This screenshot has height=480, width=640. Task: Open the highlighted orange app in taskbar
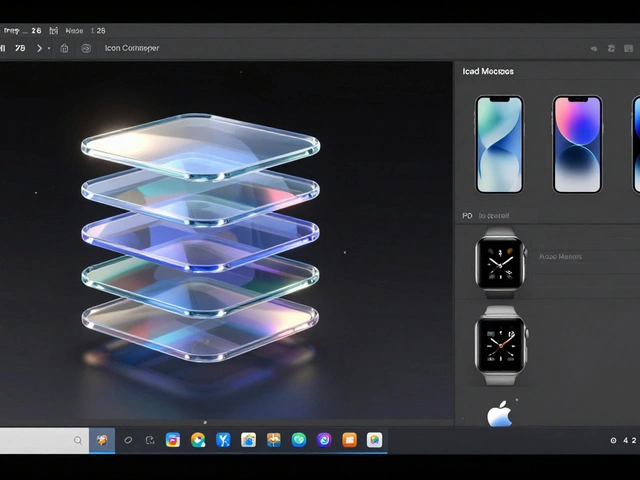(x=102, y=440)
